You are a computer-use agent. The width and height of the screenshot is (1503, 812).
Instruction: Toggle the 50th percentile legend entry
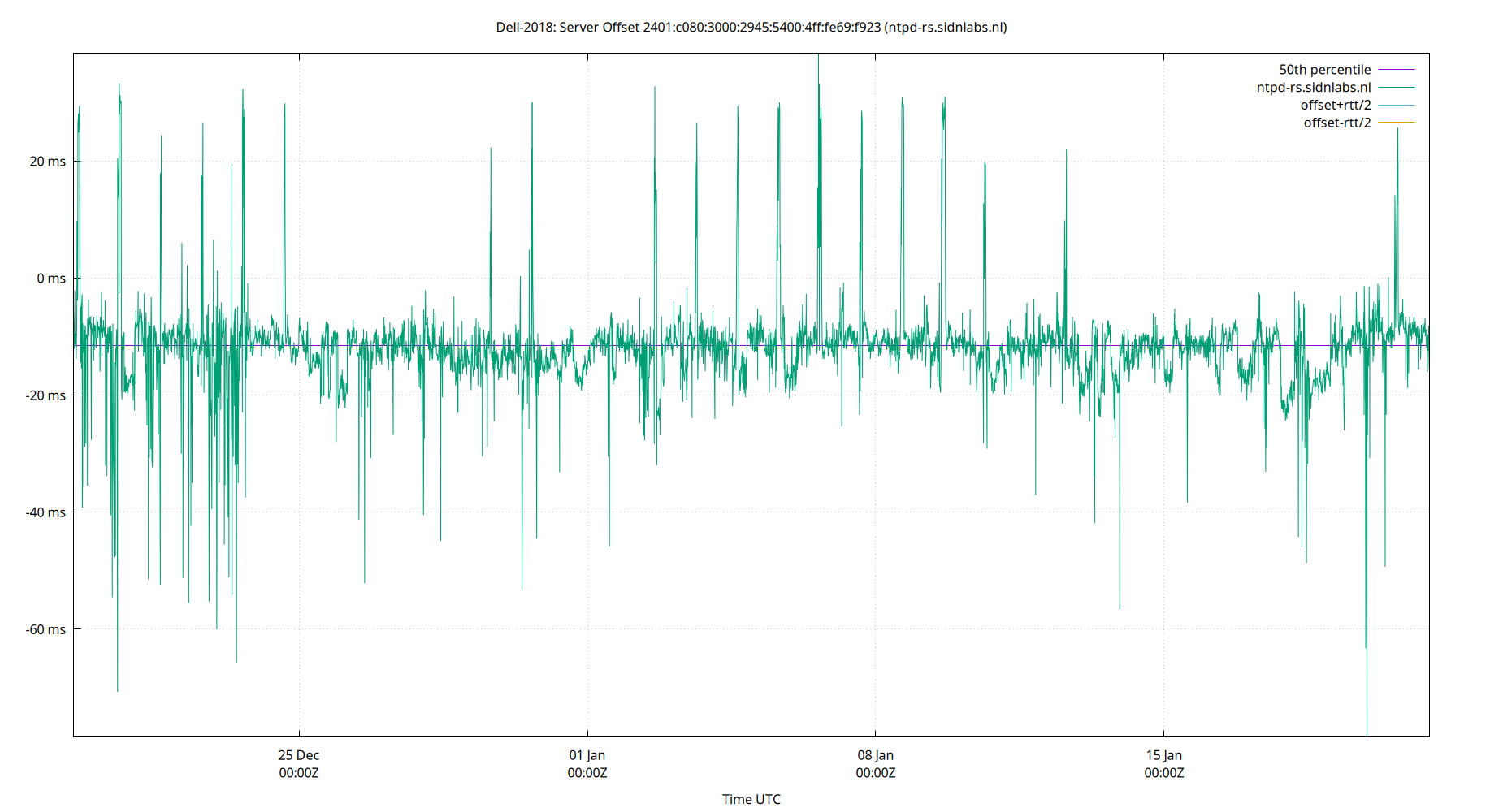click(x=1325, y=69)
